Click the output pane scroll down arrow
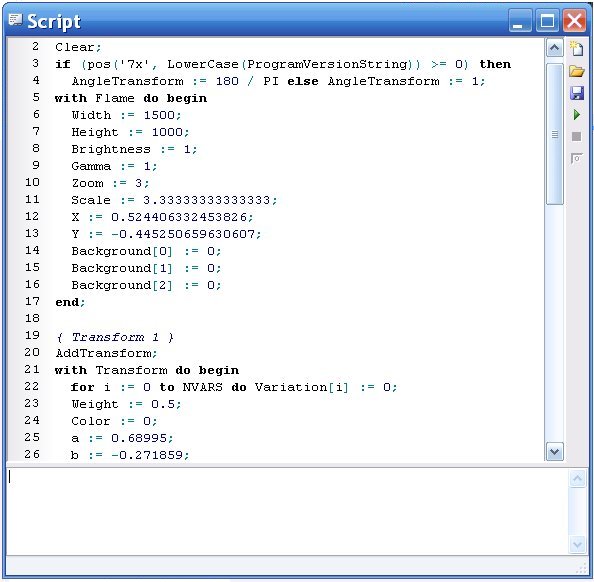The height and width of the screenshot is (582, 594). pos(577,544)
